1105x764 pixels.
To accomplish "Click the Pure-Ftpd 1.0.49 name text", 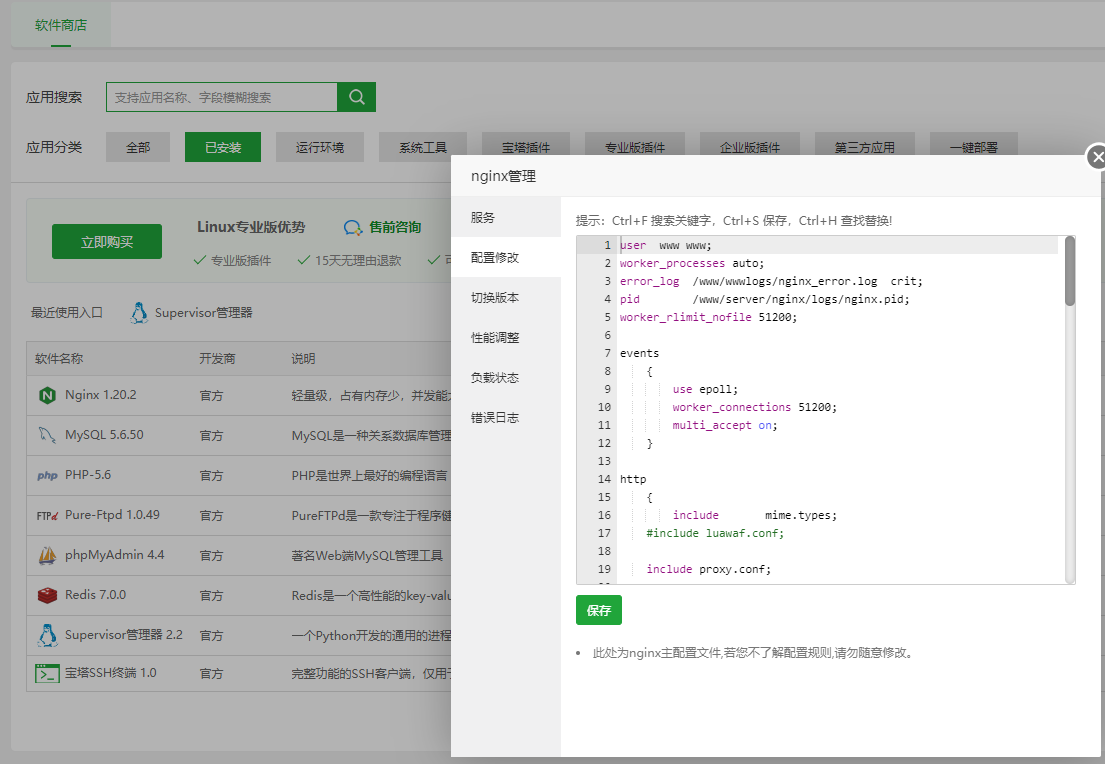I will click(113, 515).
